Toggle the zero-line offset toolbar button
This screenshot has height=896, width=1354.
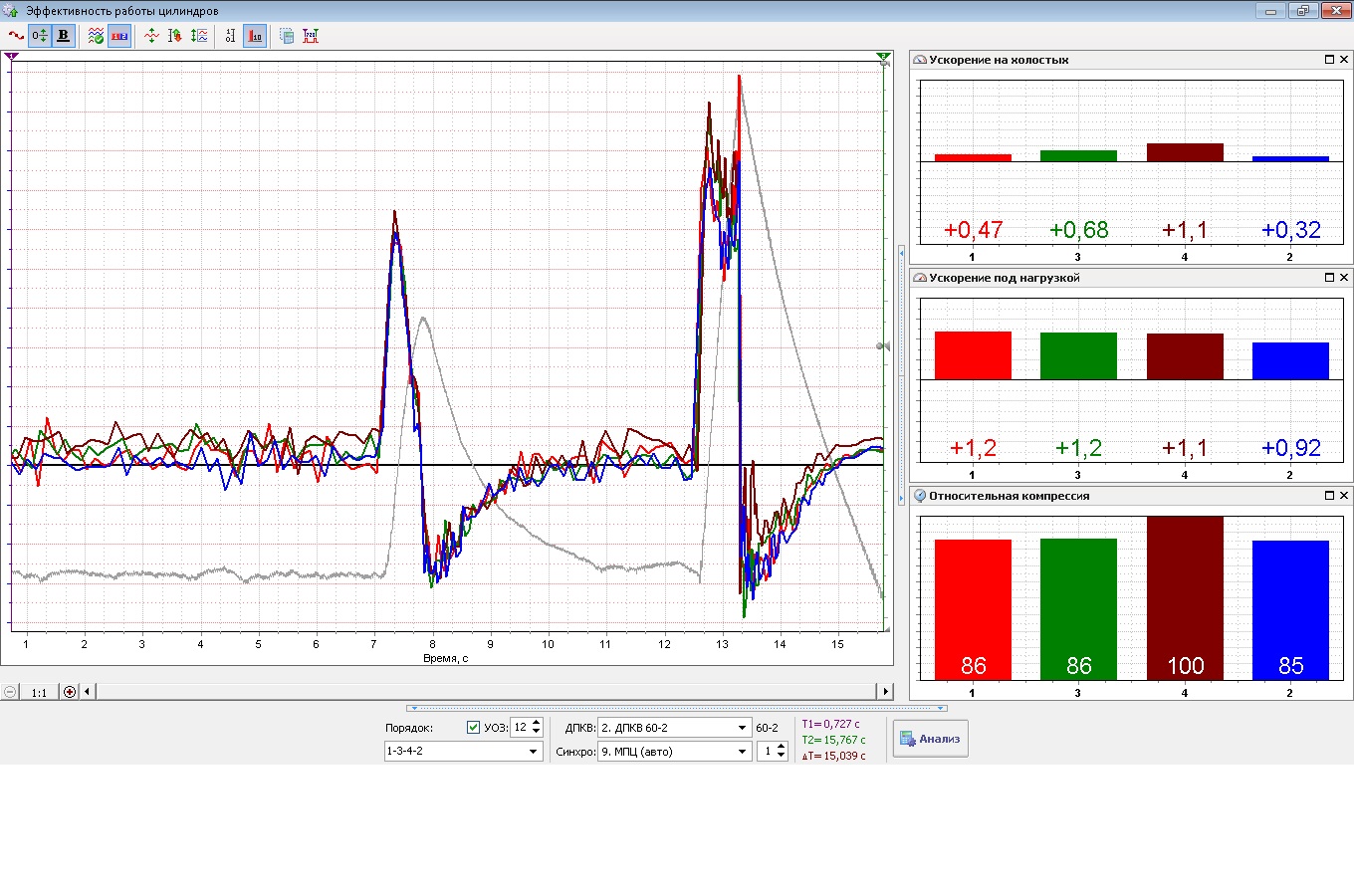(40, 36)
